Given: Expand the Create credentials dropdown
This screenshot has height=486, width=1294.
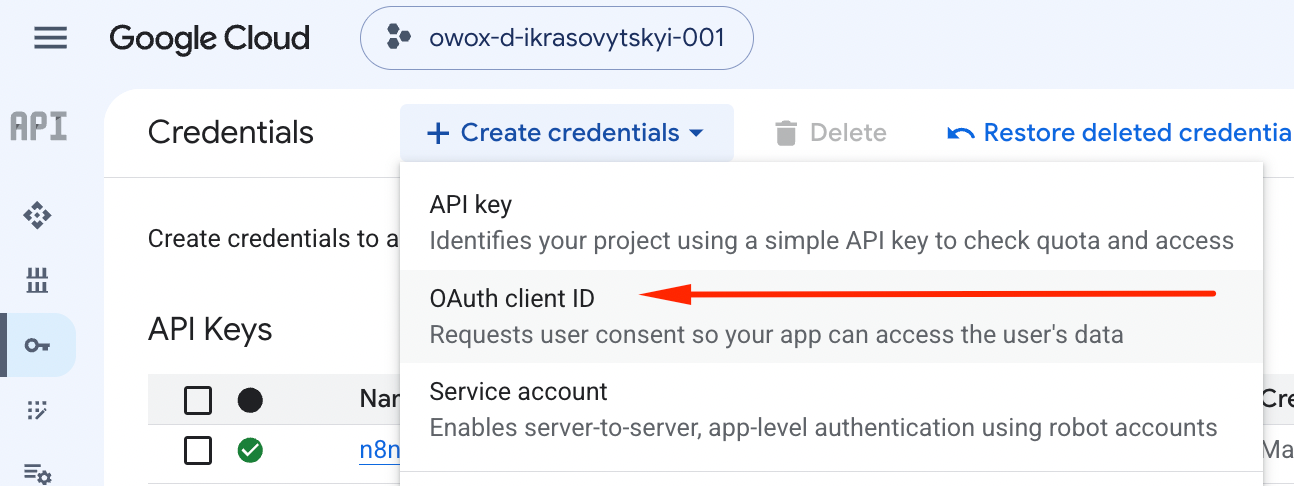Looking at the screenshot, I should tap(567, 133).
